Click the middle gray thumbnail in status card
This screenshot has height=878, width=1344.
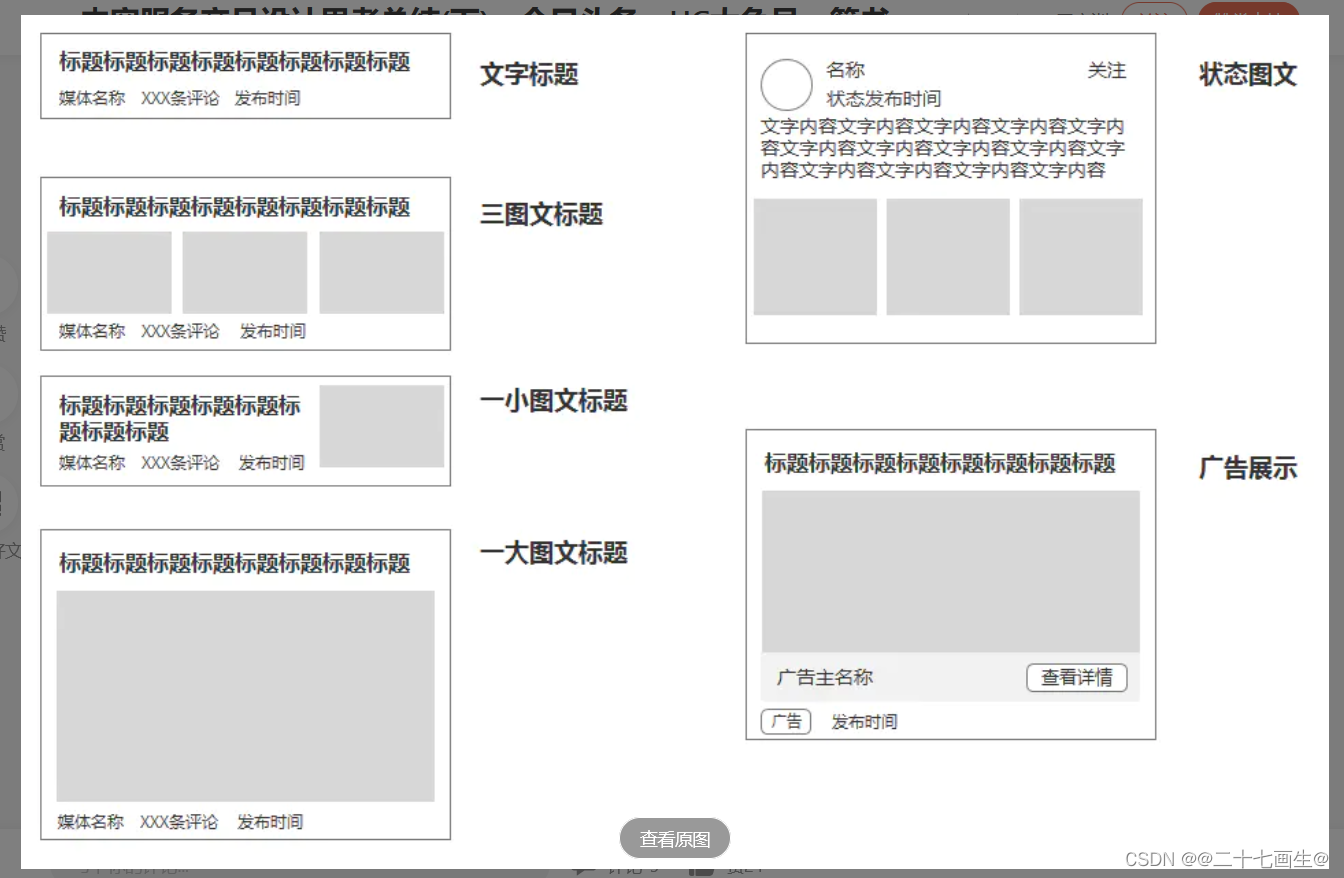tap(948, 257)
